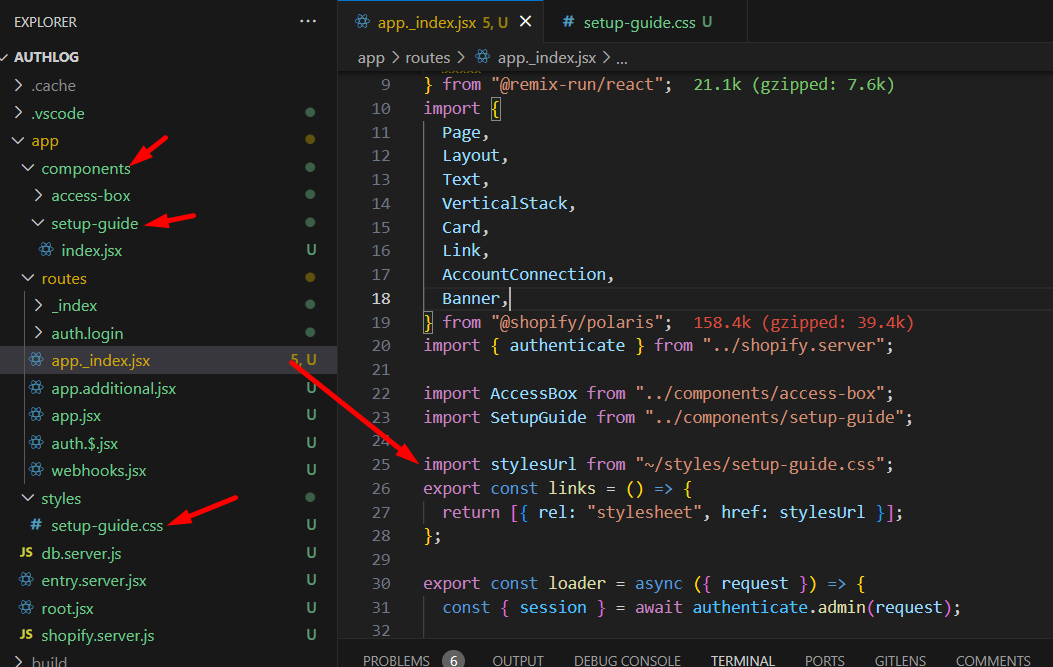Screen dimensions: 1053x667
Task: Click the Banner, import on line 18
Action: point(475,298)
